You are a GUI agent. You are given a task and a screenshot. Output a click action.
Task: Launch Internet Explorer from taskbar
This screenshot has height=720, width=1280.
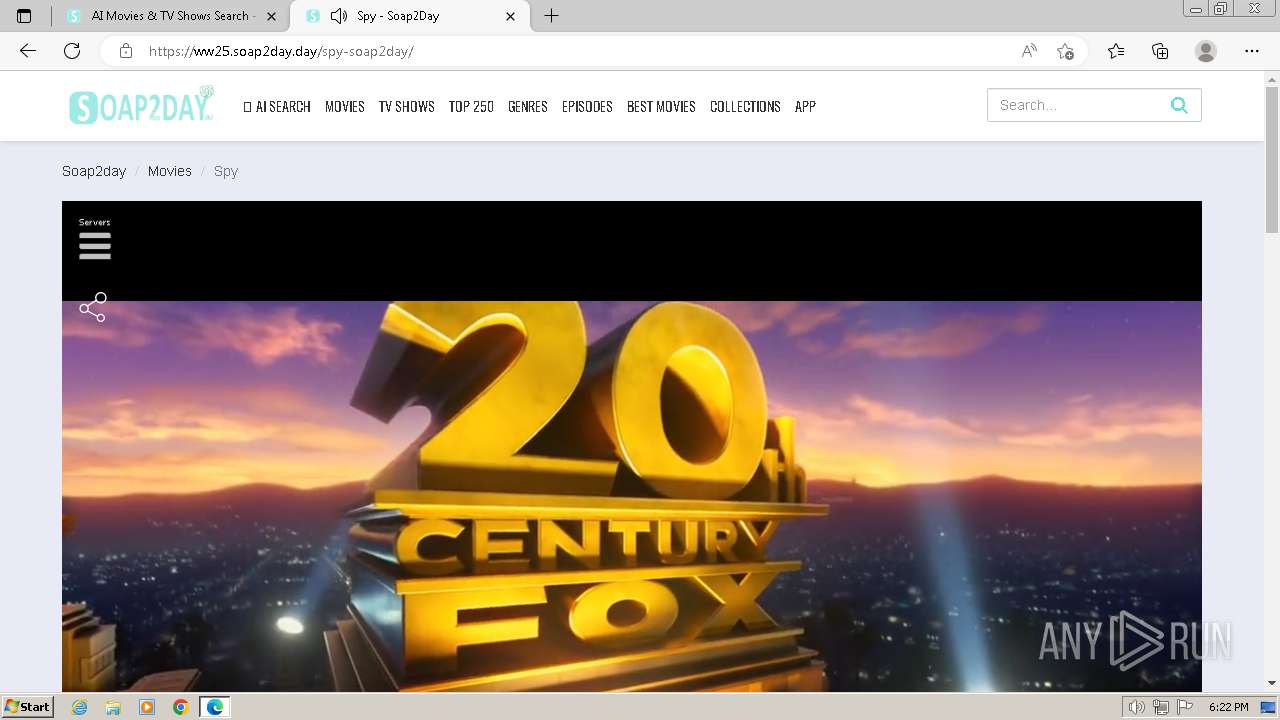tap(80, 707)
